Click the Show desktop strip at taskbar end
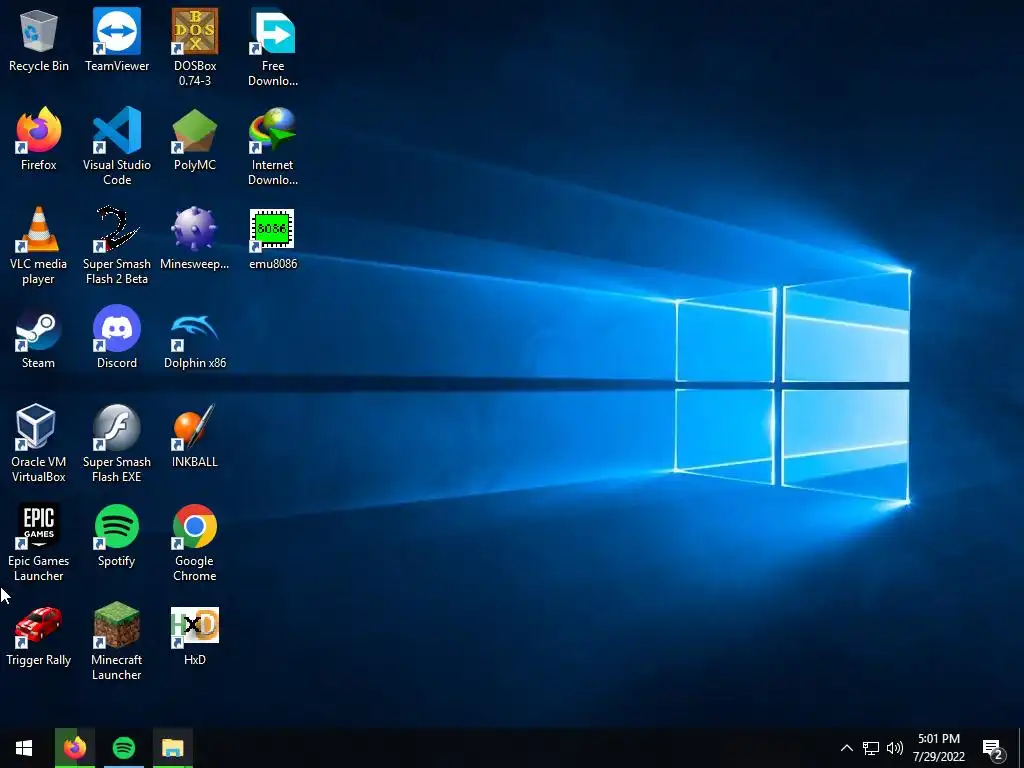The image size is (1024, 768). [x=1021, y=748]
